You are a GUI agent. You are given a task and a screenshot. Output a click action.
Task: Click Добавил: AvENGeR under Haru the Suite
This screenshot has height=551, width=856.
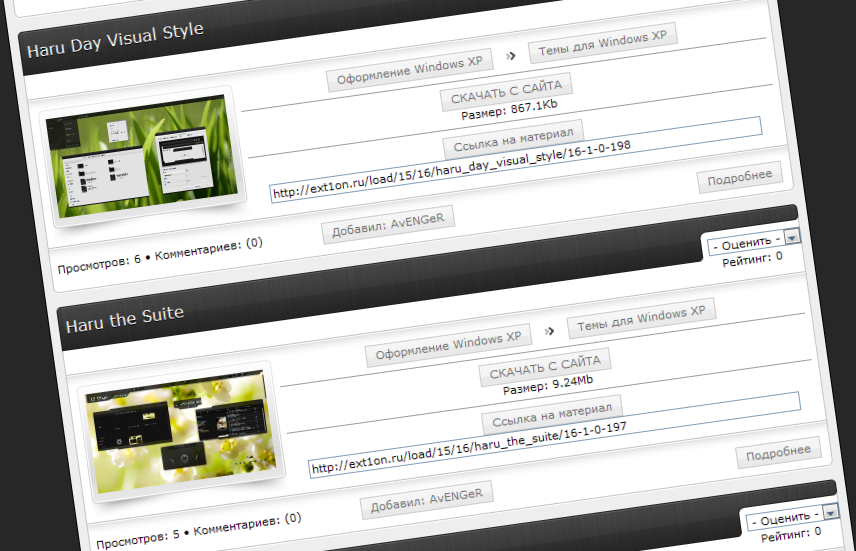click(x=427, y=500)
